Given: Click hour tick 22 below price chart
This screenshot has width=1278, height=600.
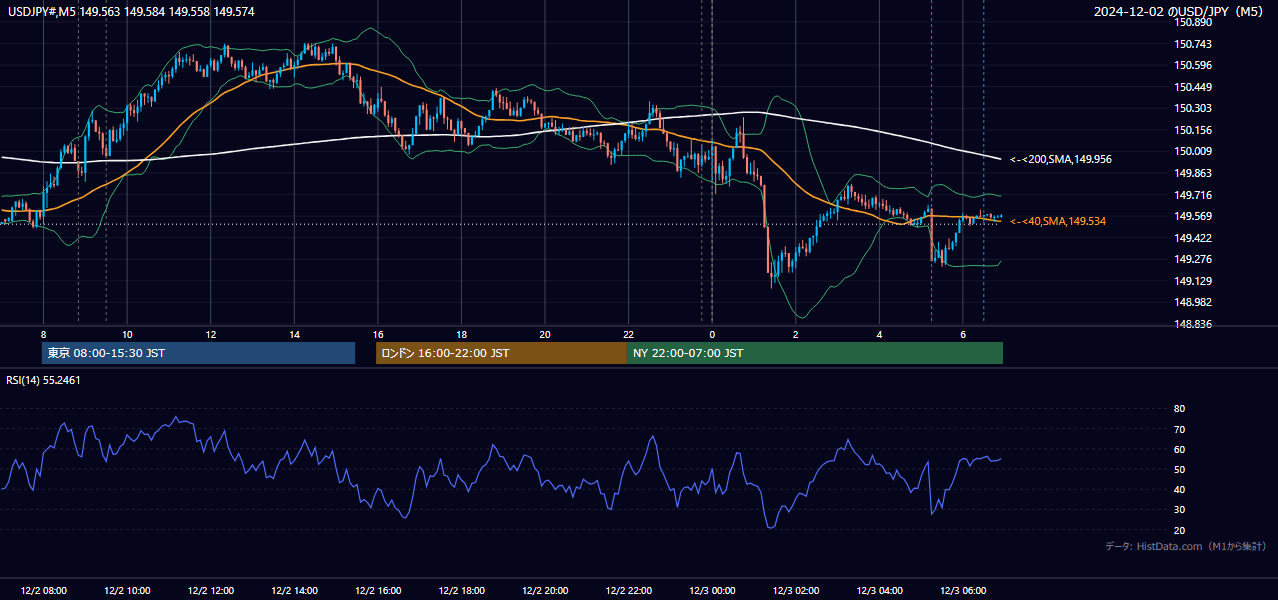Looking at the screenshot, I should click(x=629, y=334).
